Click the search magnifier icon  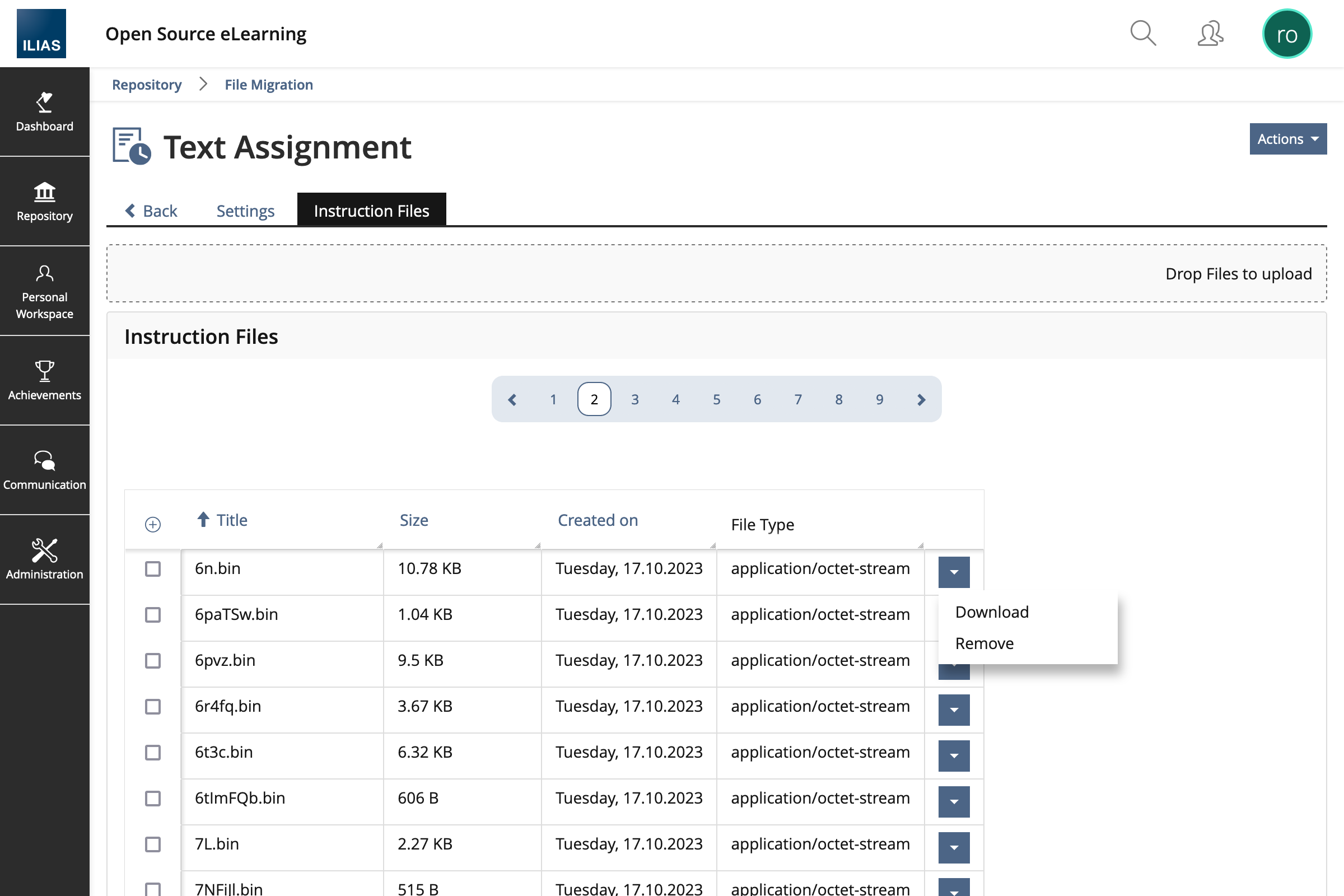click(1143, 34)
